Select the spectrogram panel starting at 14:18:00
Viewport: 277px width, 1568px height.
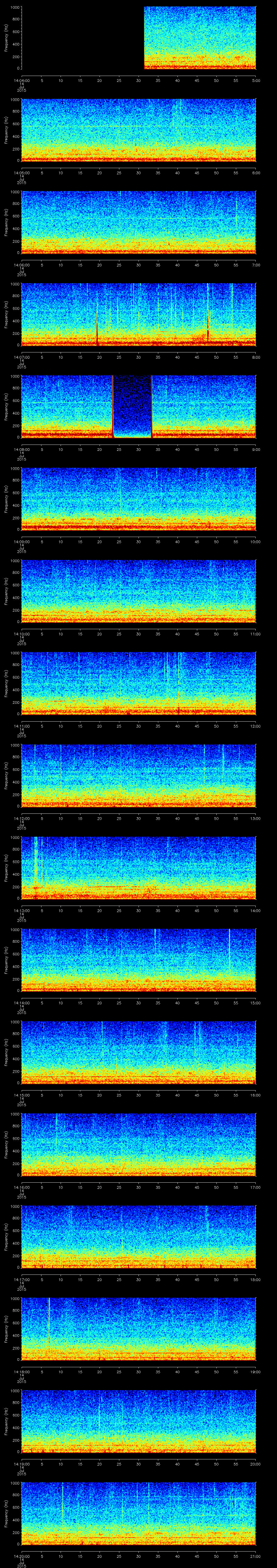(x=138, y=1329)
